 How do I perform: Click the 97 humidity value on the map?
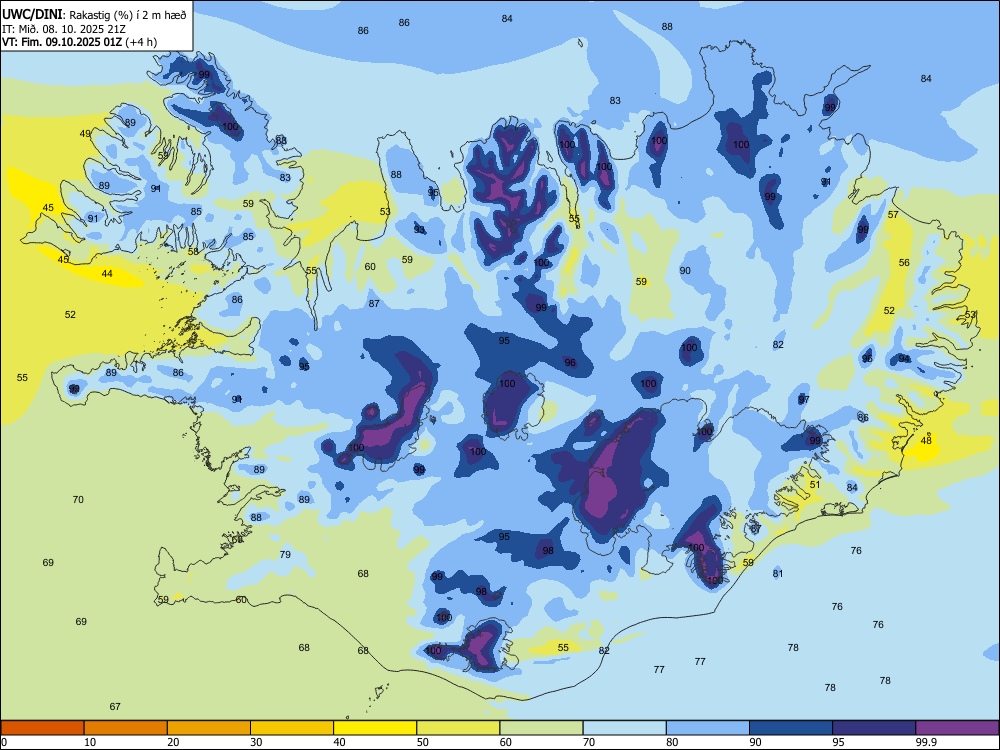[x=804, y=399]
